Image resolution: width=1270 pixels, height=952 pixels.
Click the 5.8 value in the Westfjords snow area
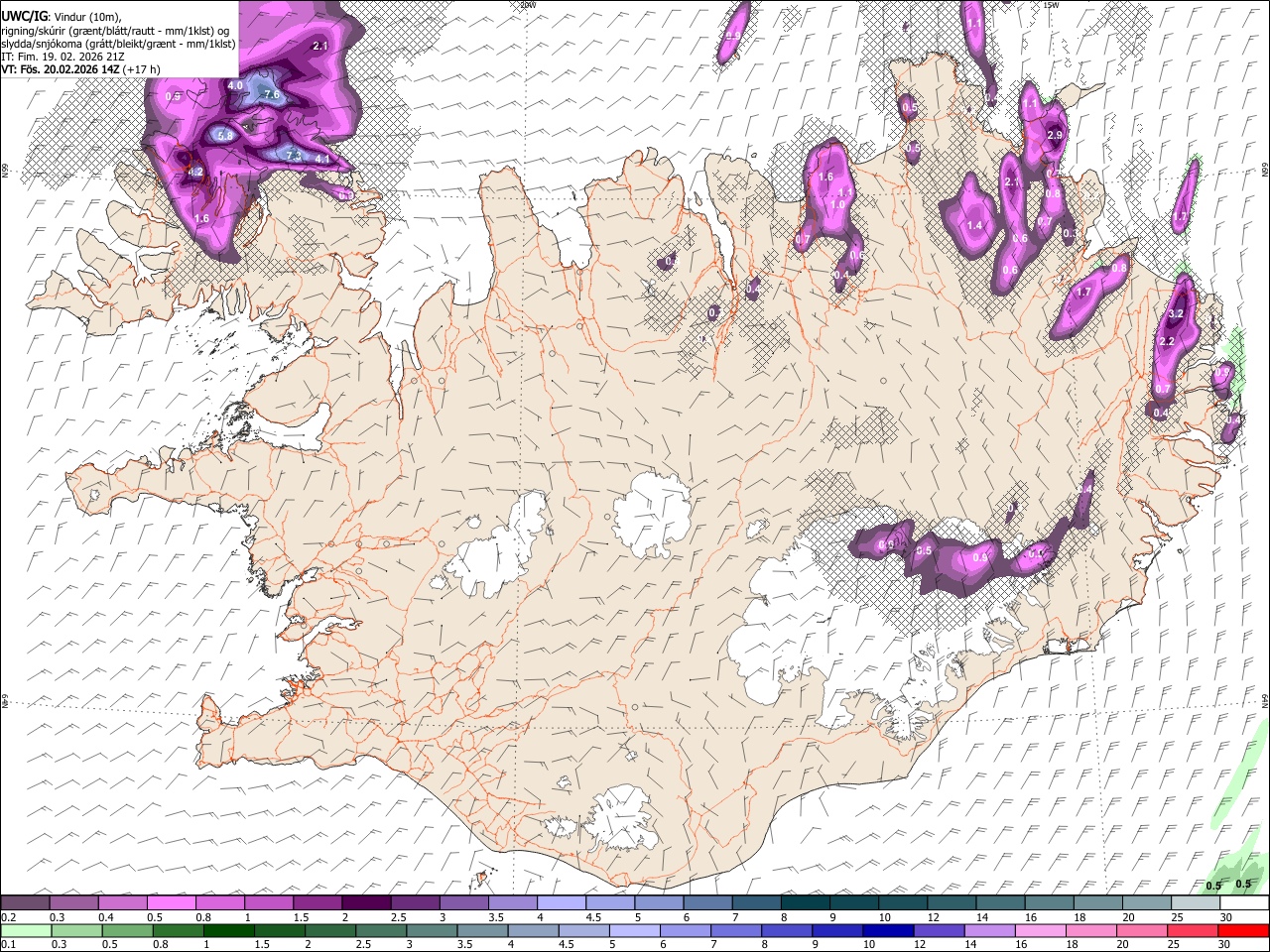point(224,136)
